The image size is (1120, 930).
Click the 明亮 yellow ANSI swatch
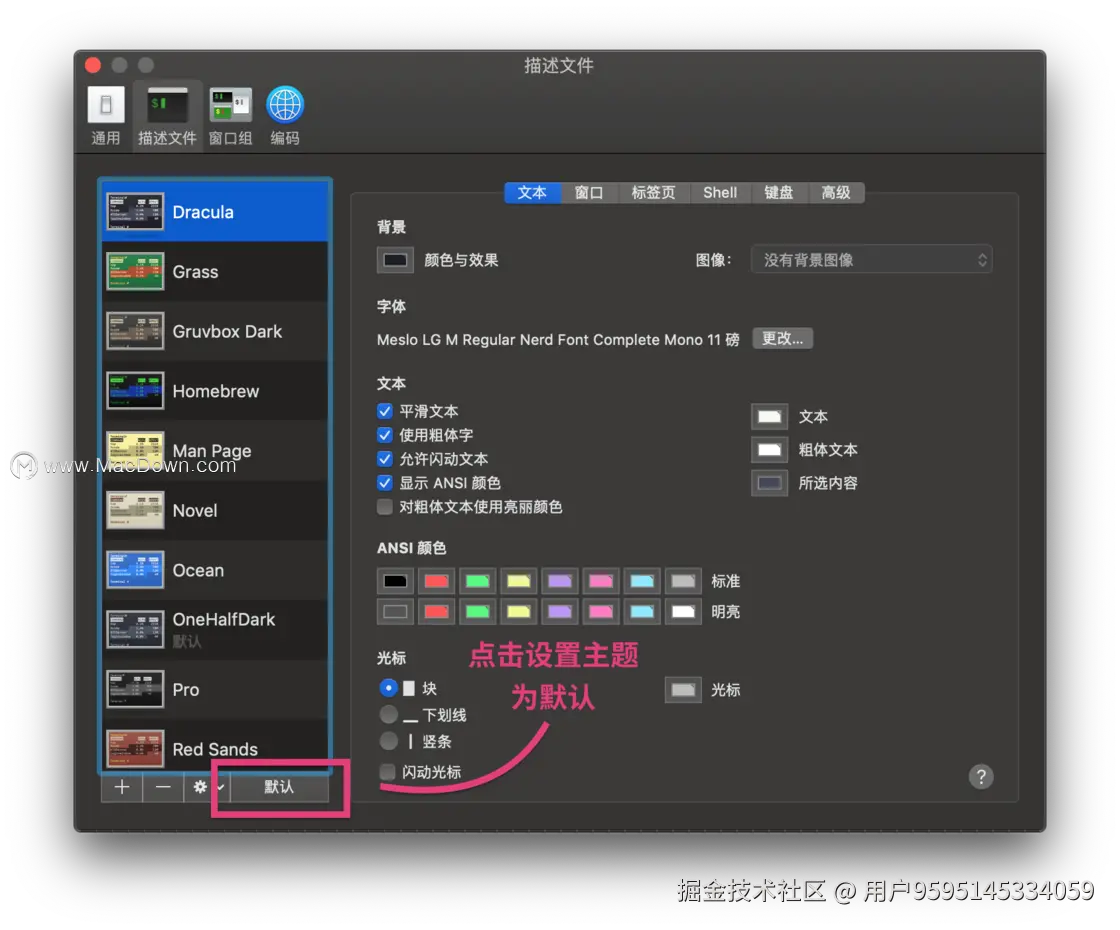519,611
